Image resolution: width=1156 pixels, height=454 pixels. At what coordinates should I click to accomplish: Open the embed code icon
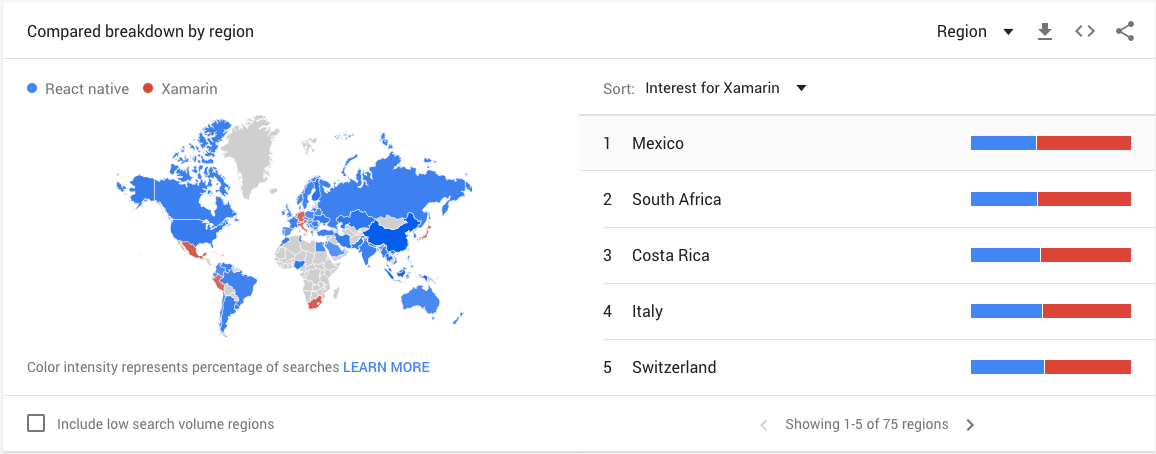tap(1084, 31)
